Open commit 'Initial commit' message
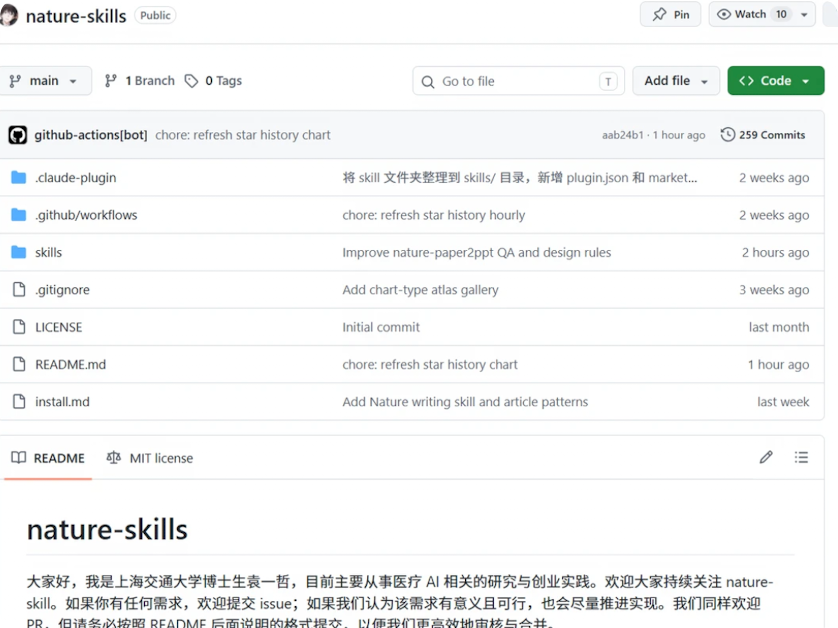Screen dimensions: 838x628 [381, 327]
